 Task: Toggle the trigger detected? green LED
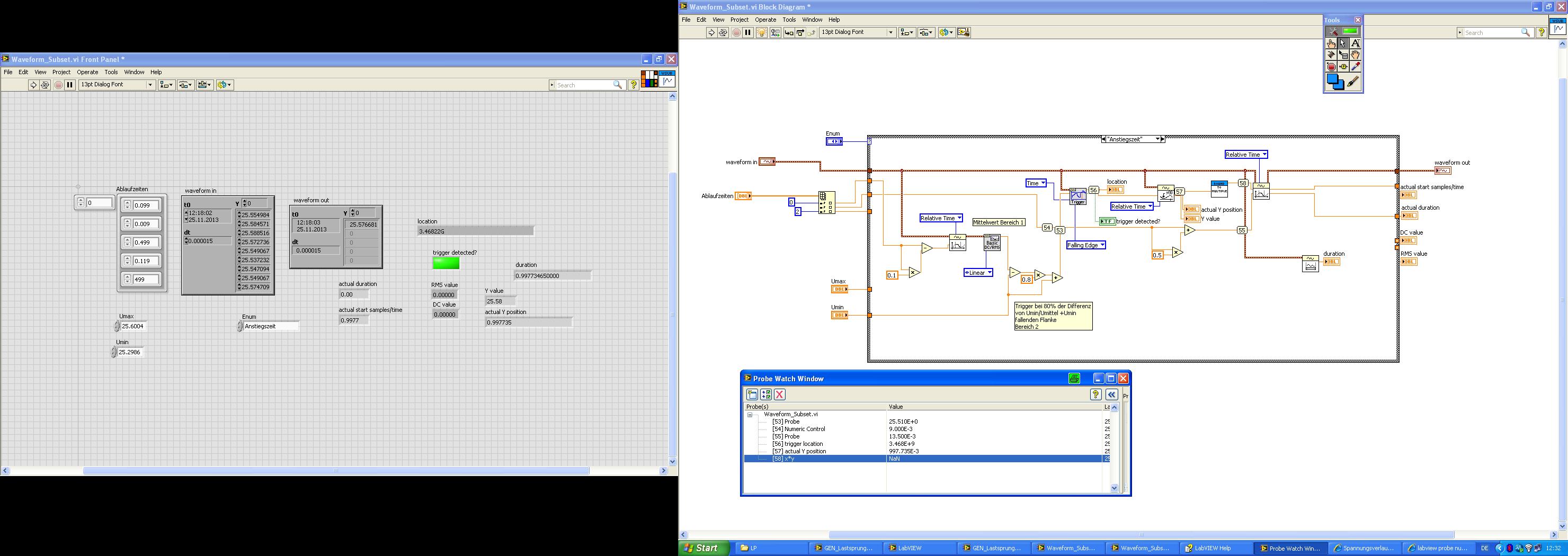pos(446,263)
